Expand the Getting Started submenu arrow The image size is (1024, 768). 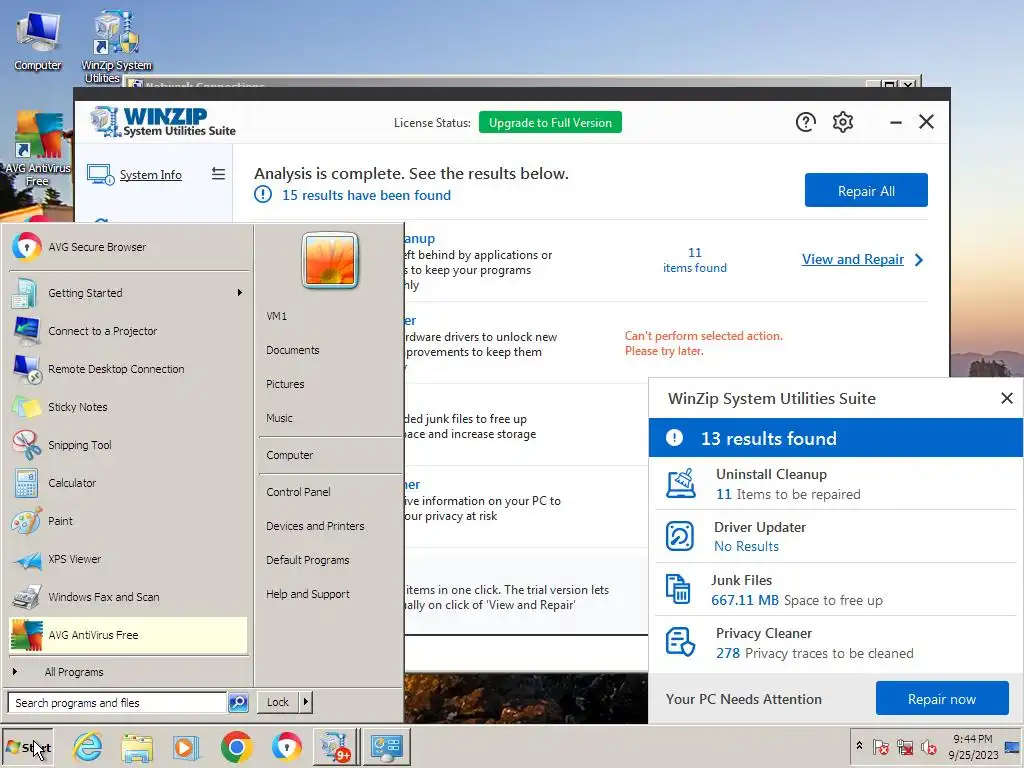coord(240,293)
